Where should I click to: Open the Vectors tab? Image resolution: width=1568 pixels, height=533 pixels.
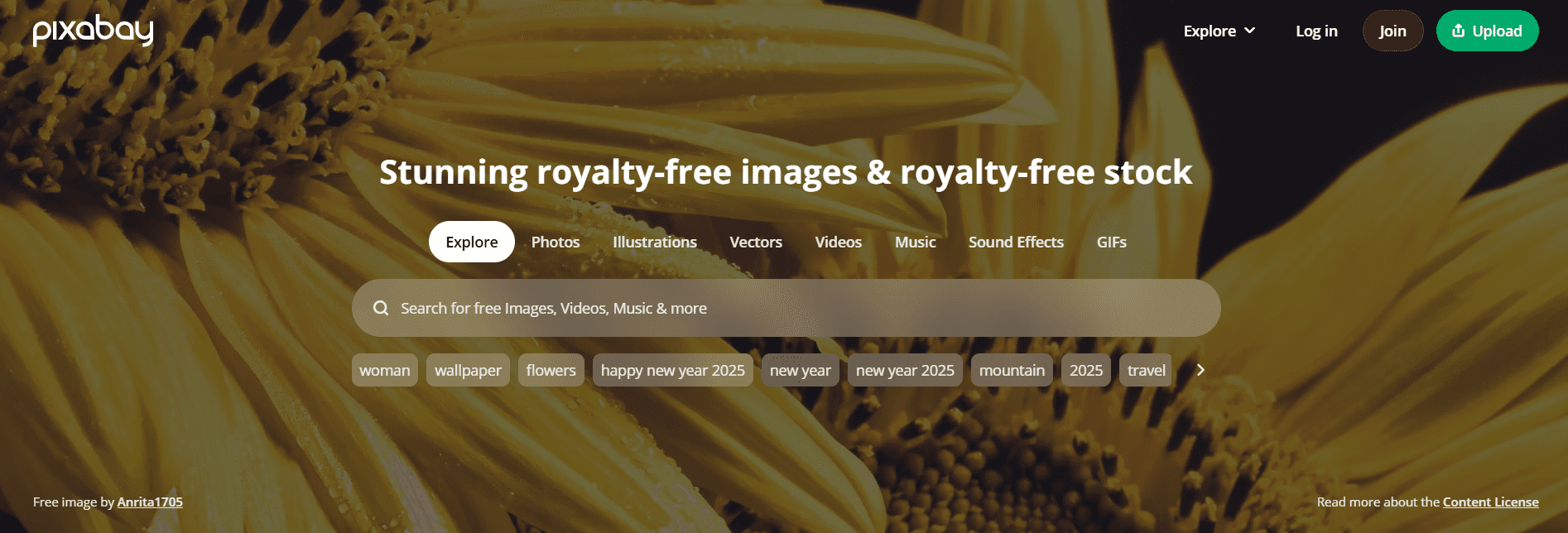(x=756, y=242)
